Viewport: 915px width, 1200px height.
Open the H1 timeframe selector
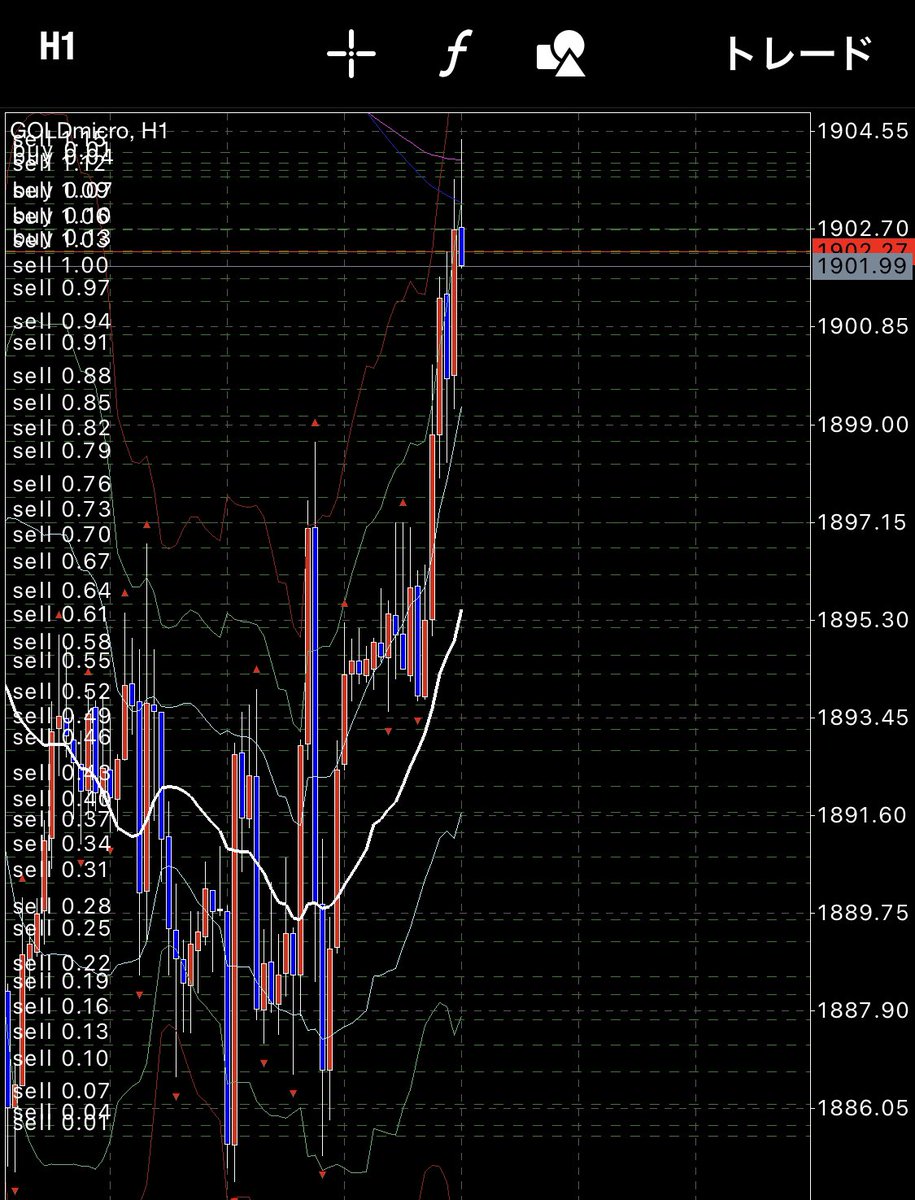57,48
